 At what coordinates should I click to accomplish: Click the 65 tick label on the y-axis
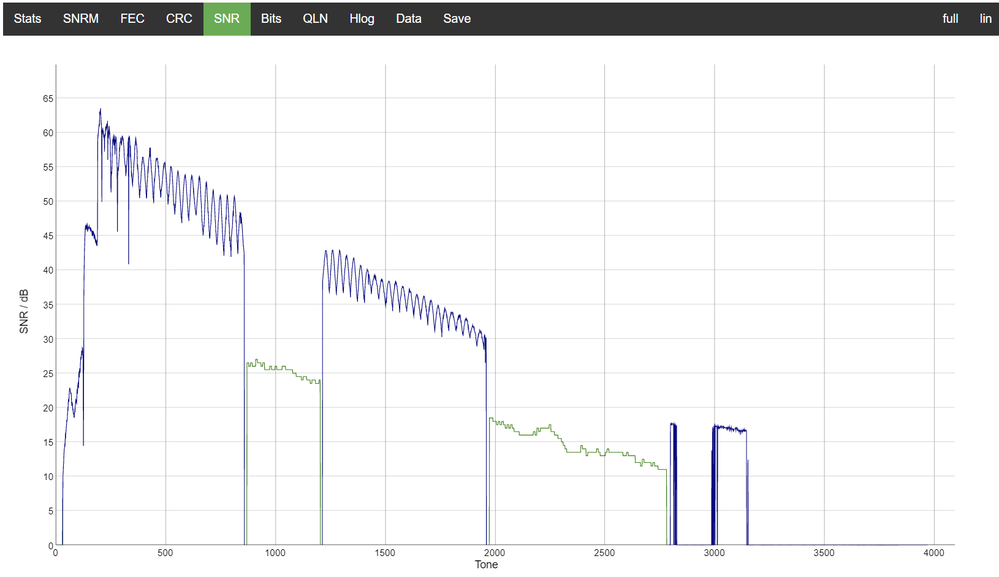click(46, 98)
